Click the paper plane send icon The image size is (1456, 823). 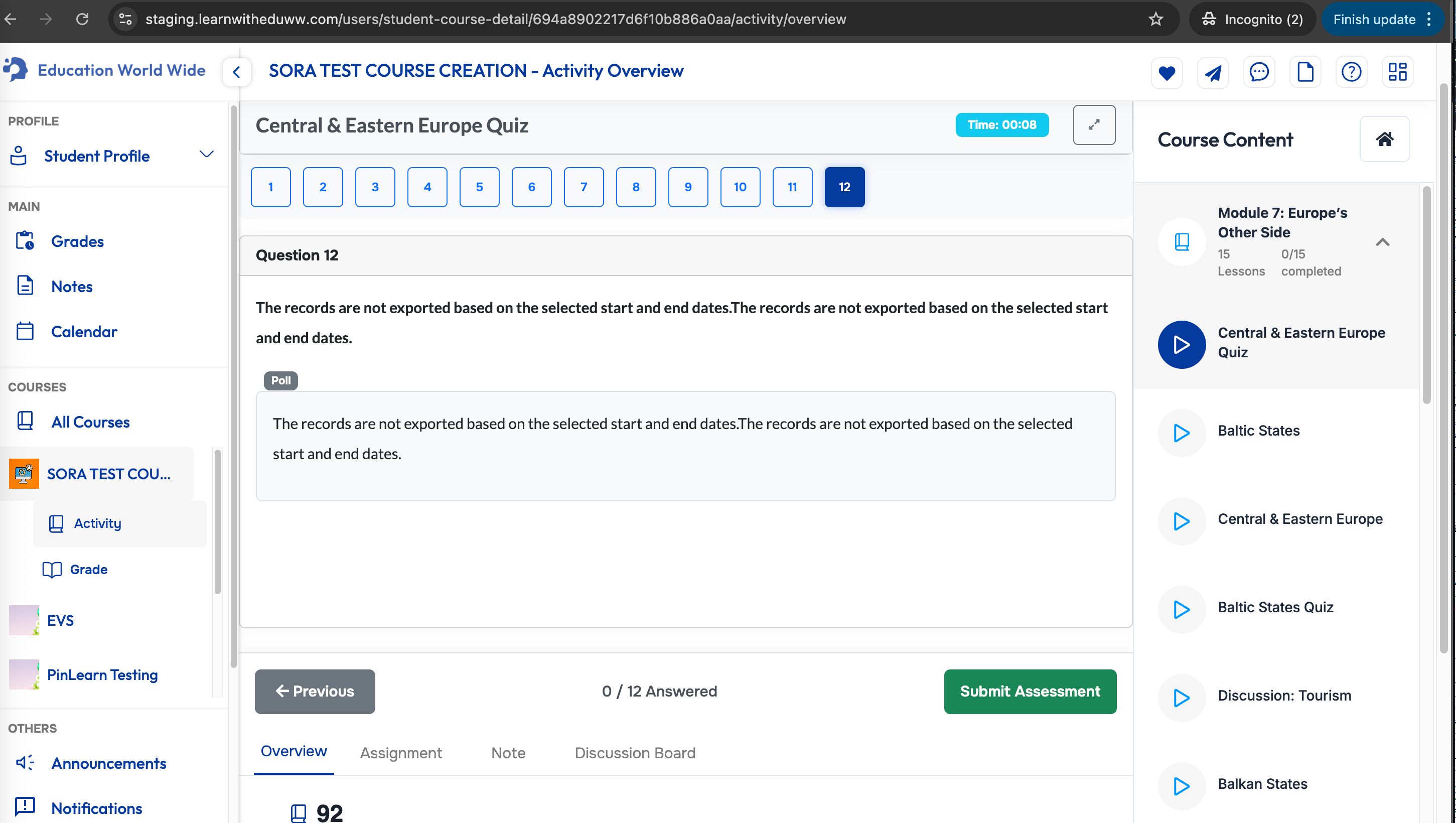coord(1213,72)
